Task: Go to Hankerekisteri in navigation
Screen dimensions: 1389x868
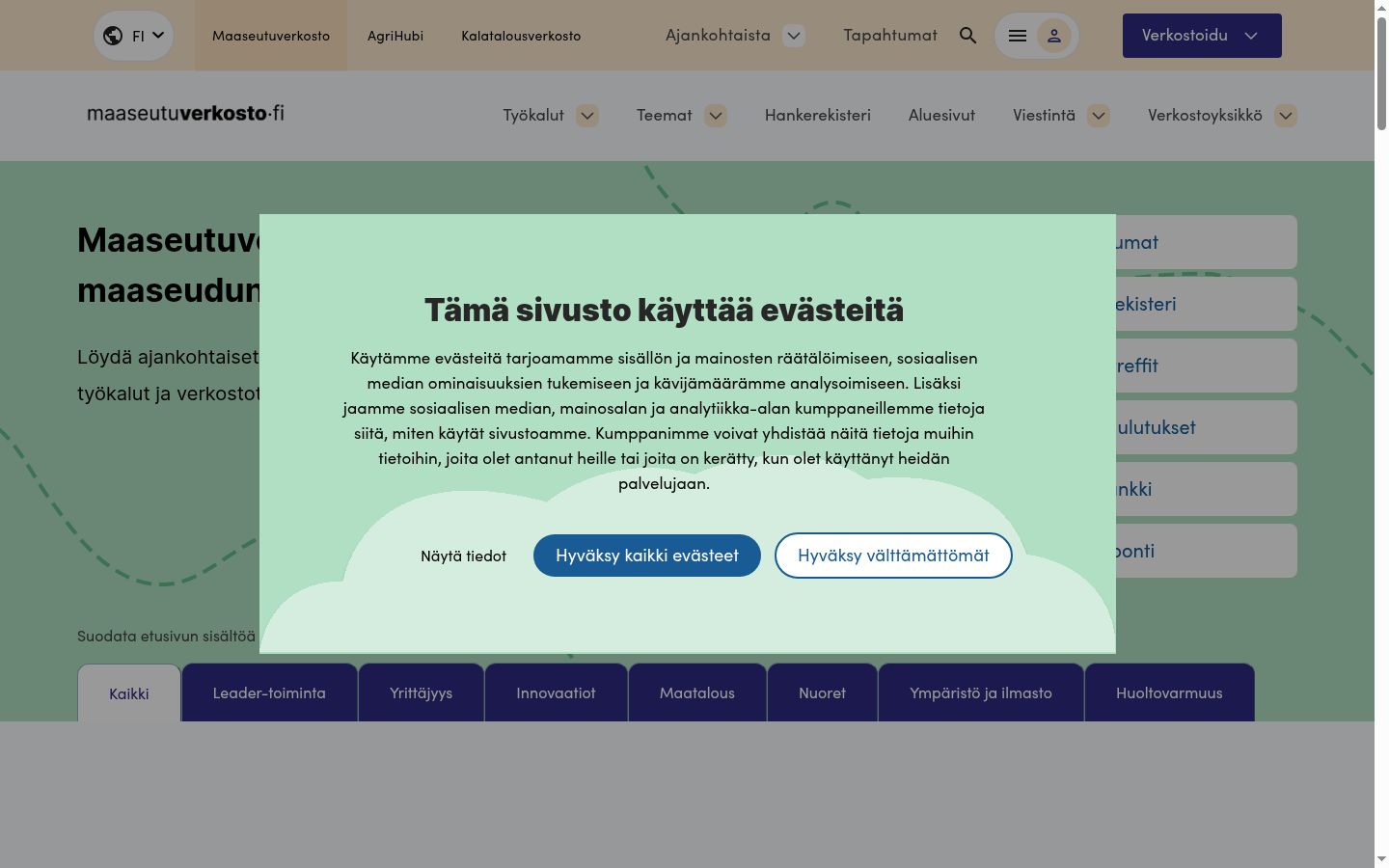Action: [818, 116]
